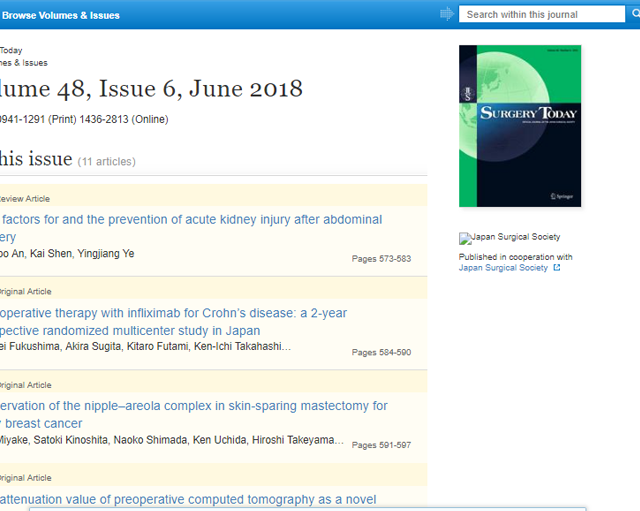This screenshot has width=640, height=511.
Task: Type in the 'Search within this journal' field
Action: (540, 14)
